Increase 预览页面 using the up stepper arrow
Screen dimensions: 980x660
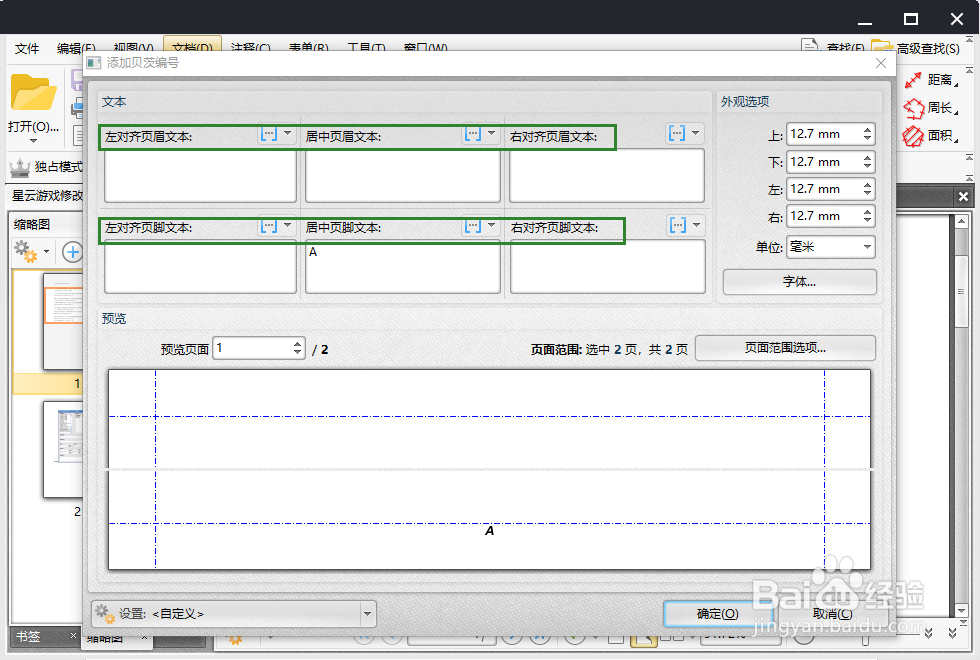click(296, 342)
